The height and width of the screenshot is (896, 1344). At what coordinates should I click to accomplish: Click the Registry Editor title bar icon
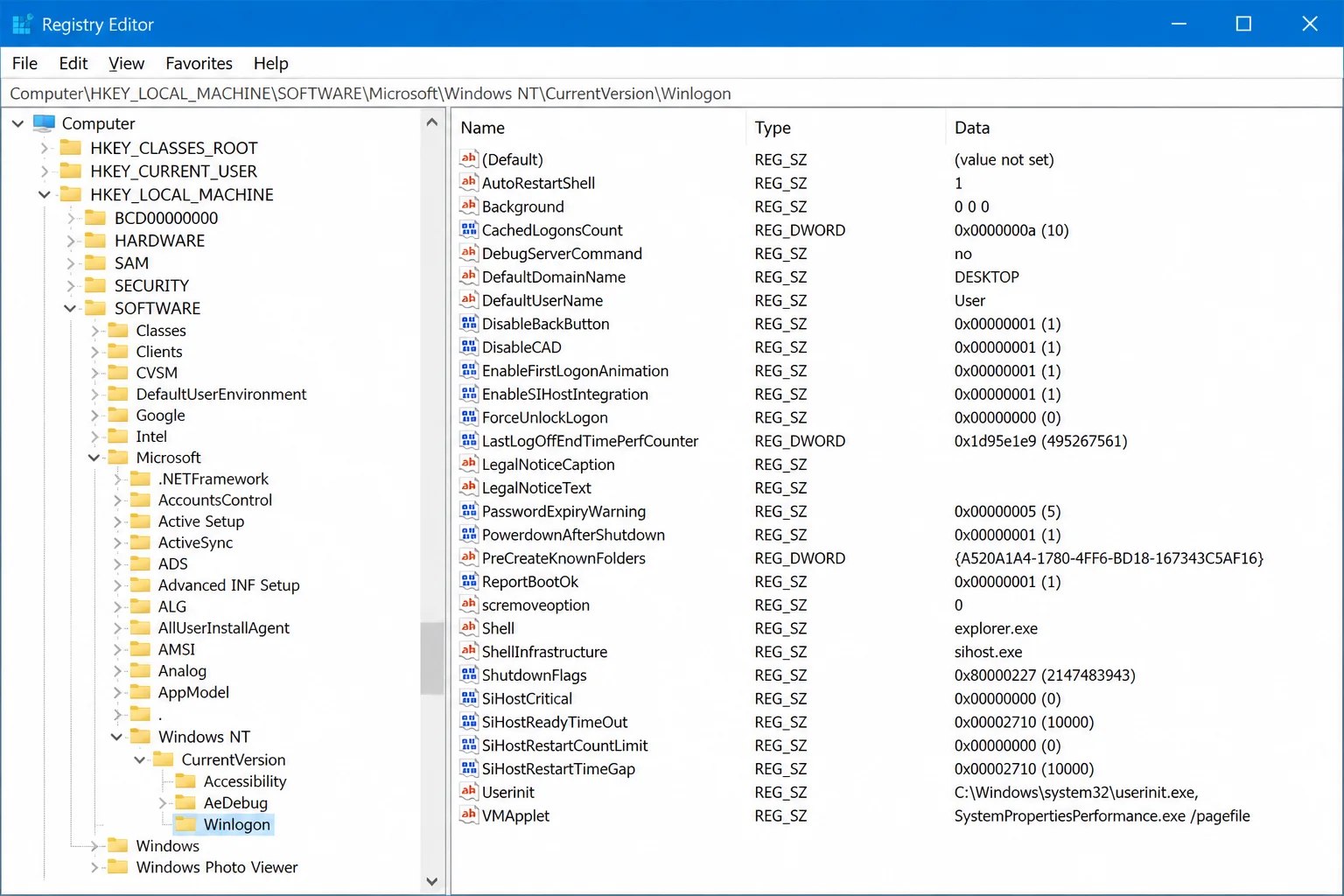coord(23,24)
